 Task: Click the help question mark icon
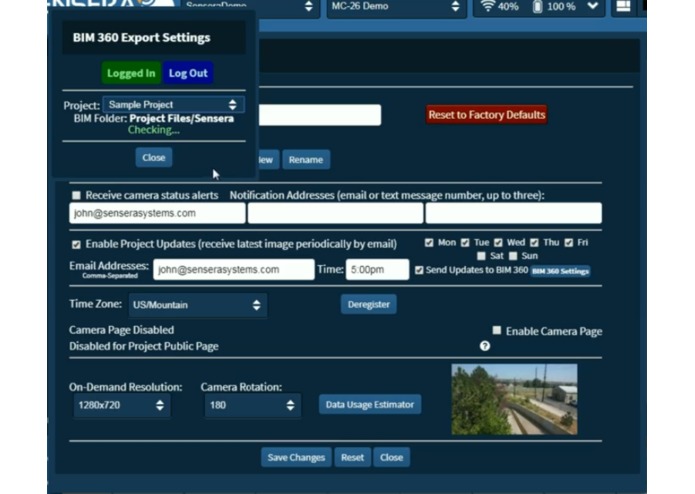[x=485, y=346]
